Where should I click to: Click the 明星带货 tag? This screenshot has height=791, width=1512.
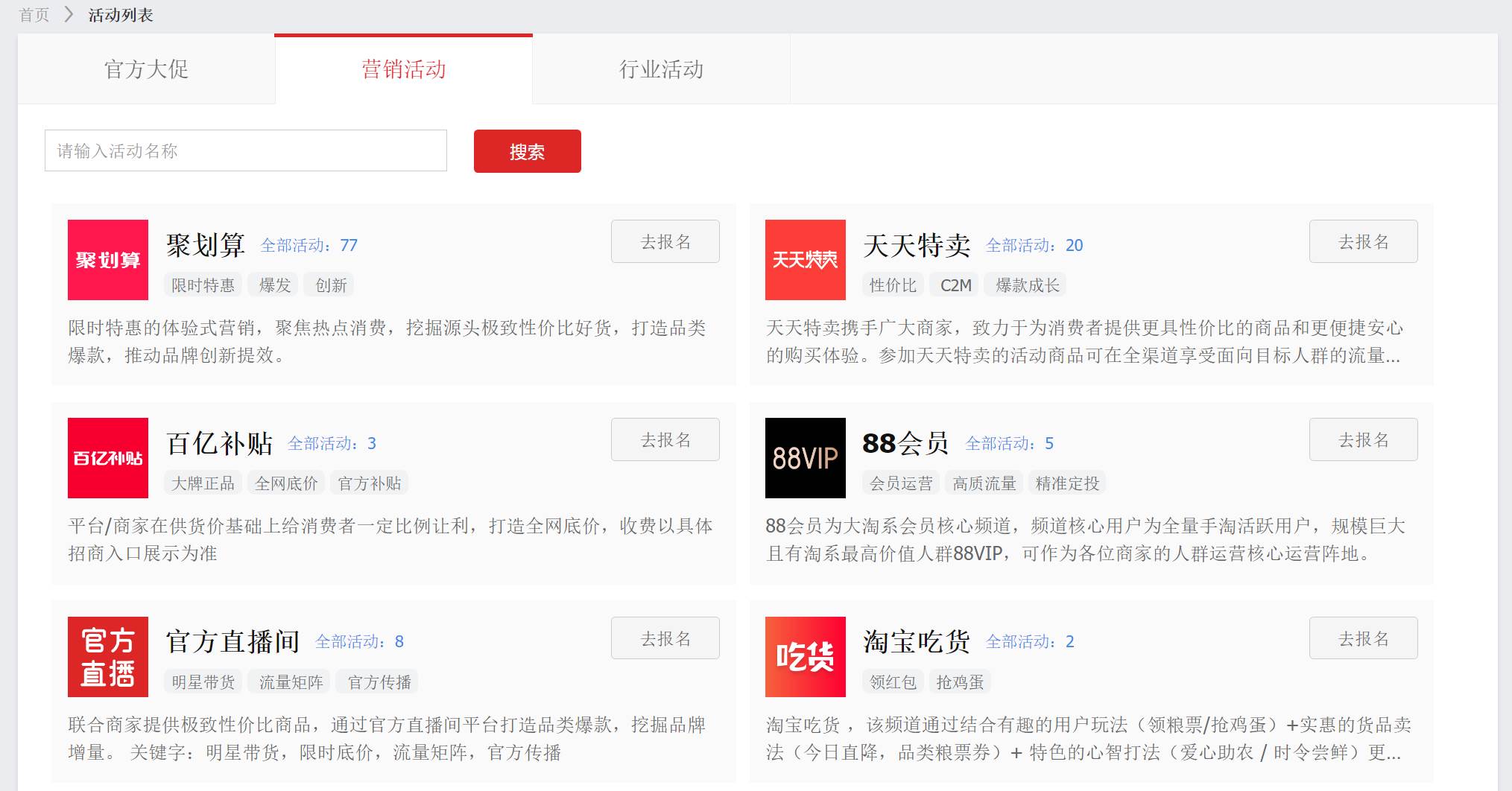[203, 682]
